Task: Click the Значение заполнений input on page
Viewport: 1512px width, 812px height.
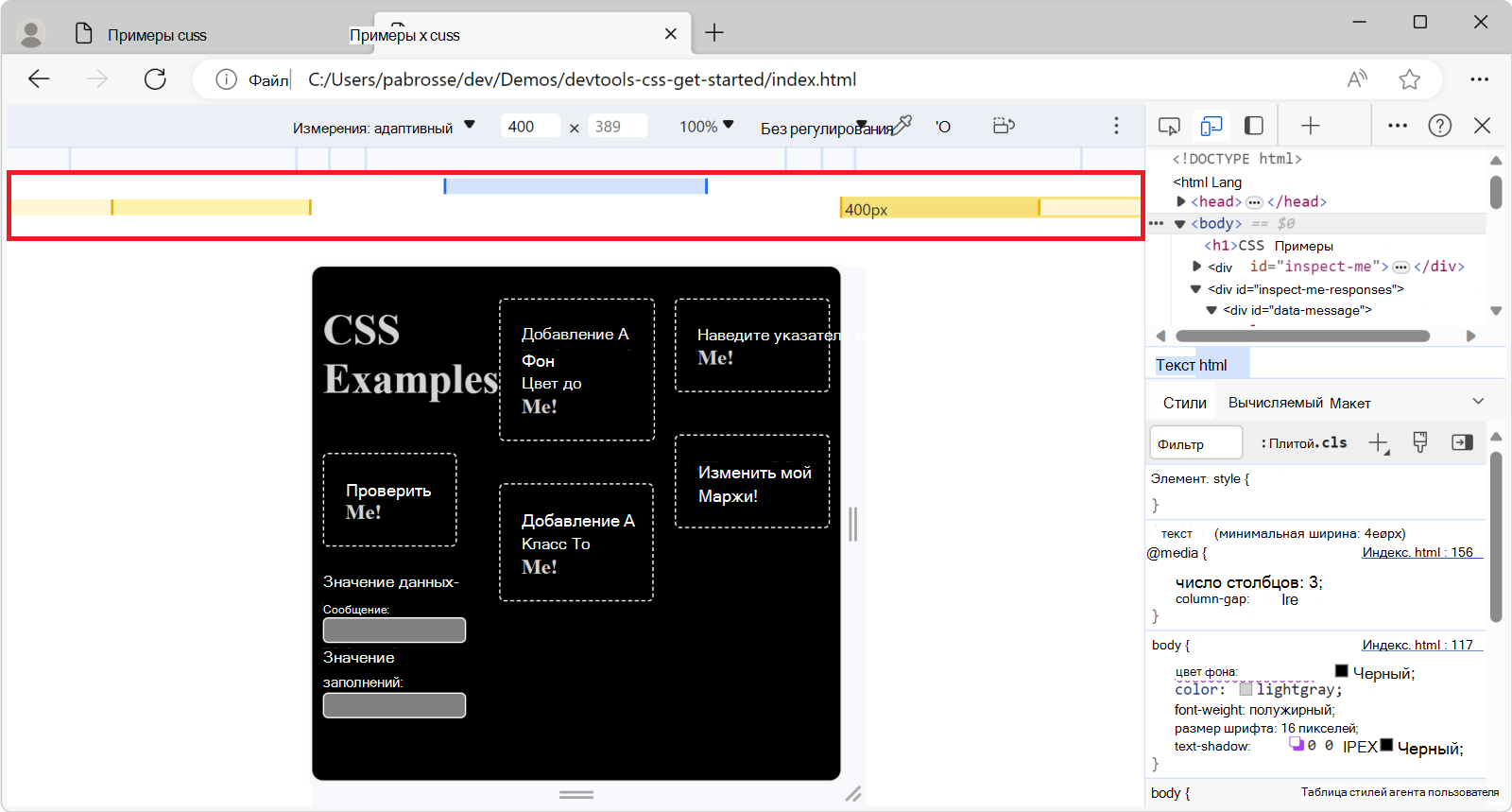Action: [394, 705]
